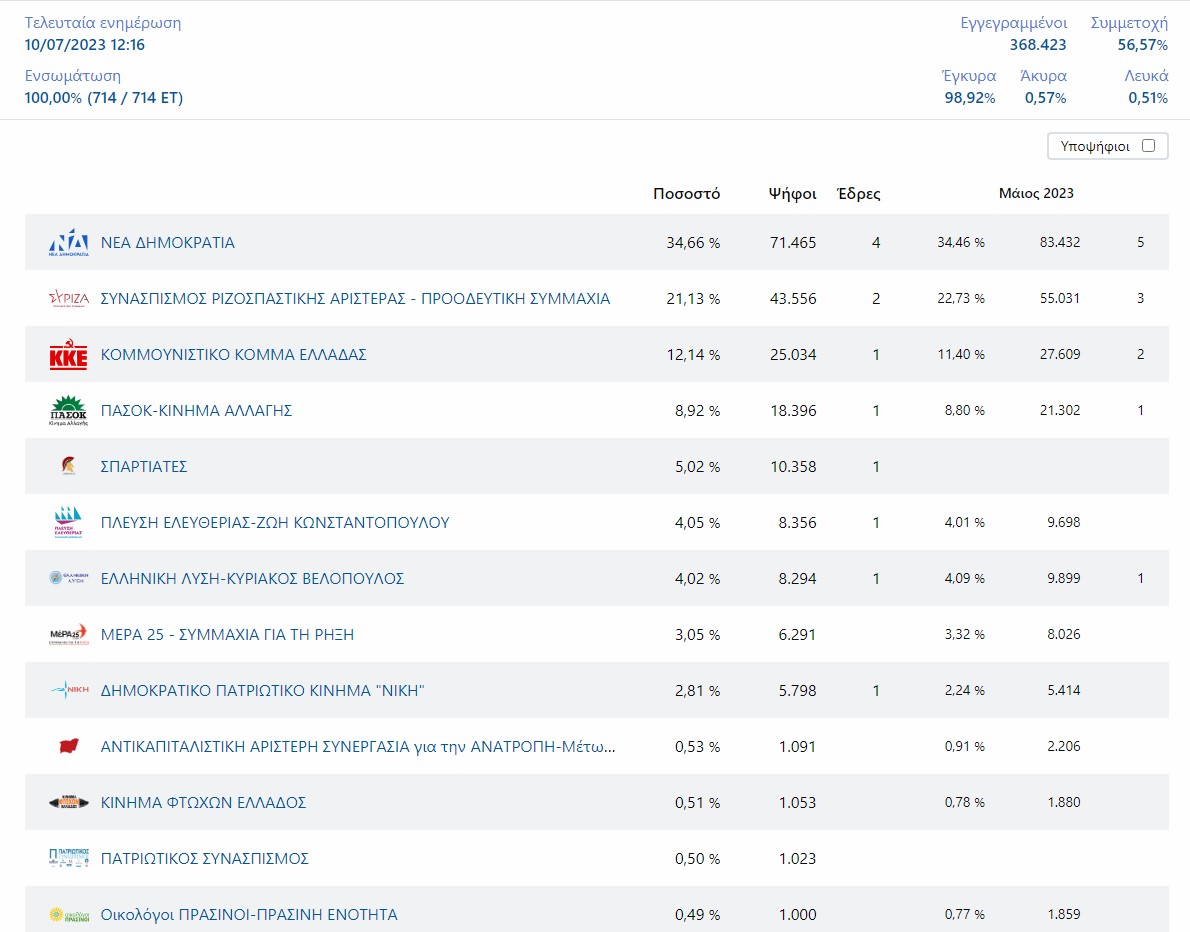Click SYRIZA's May 2023 share 22,73 %
This screenshot has height=932, width=1190.
click(x=961, y=298)
